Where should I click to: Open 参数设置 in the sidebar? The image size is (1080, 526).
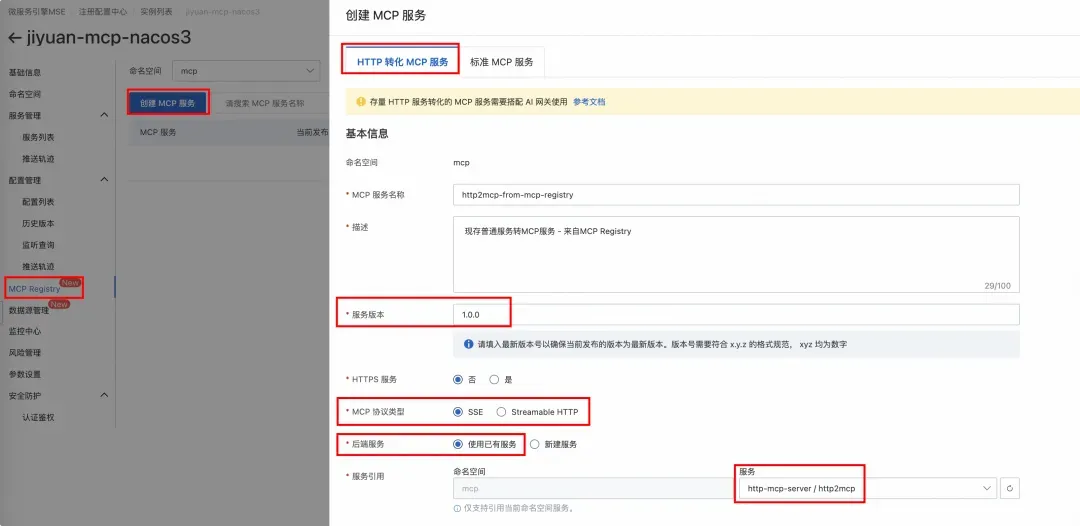tap(25, 374)
